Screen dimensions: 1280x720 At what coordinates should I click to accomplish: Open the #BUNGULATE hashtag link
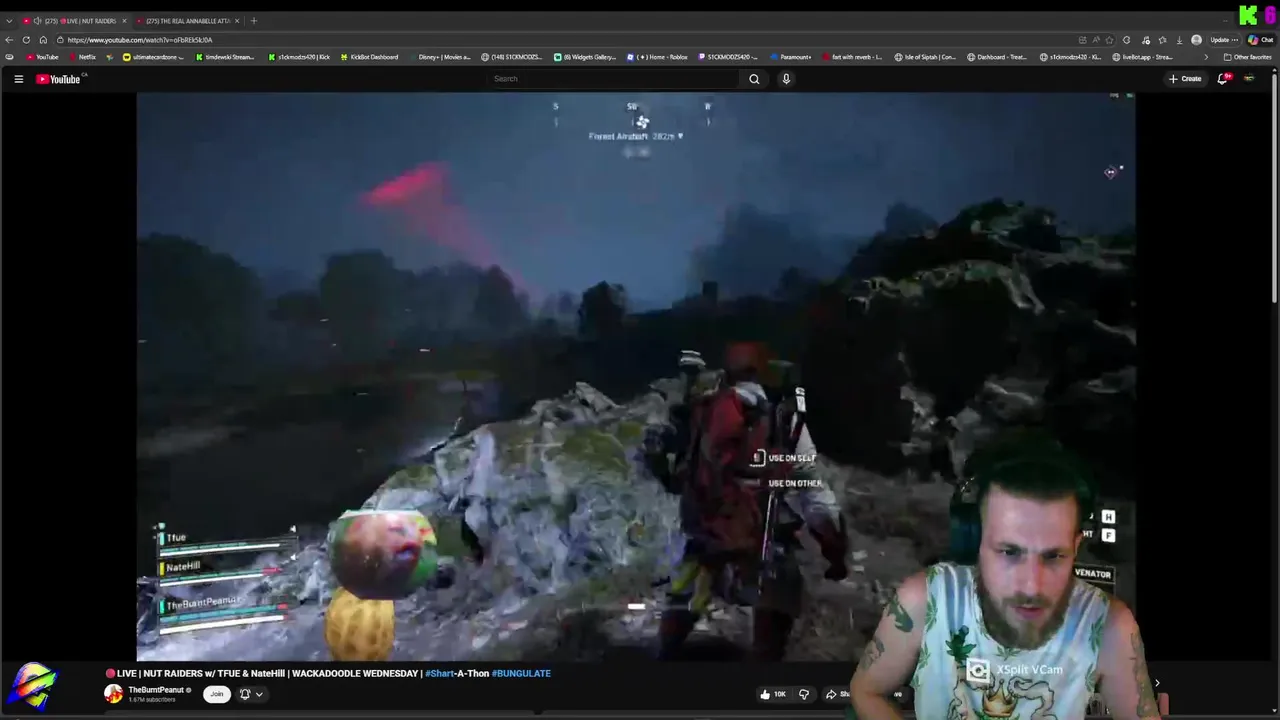[x=521, y=673]
